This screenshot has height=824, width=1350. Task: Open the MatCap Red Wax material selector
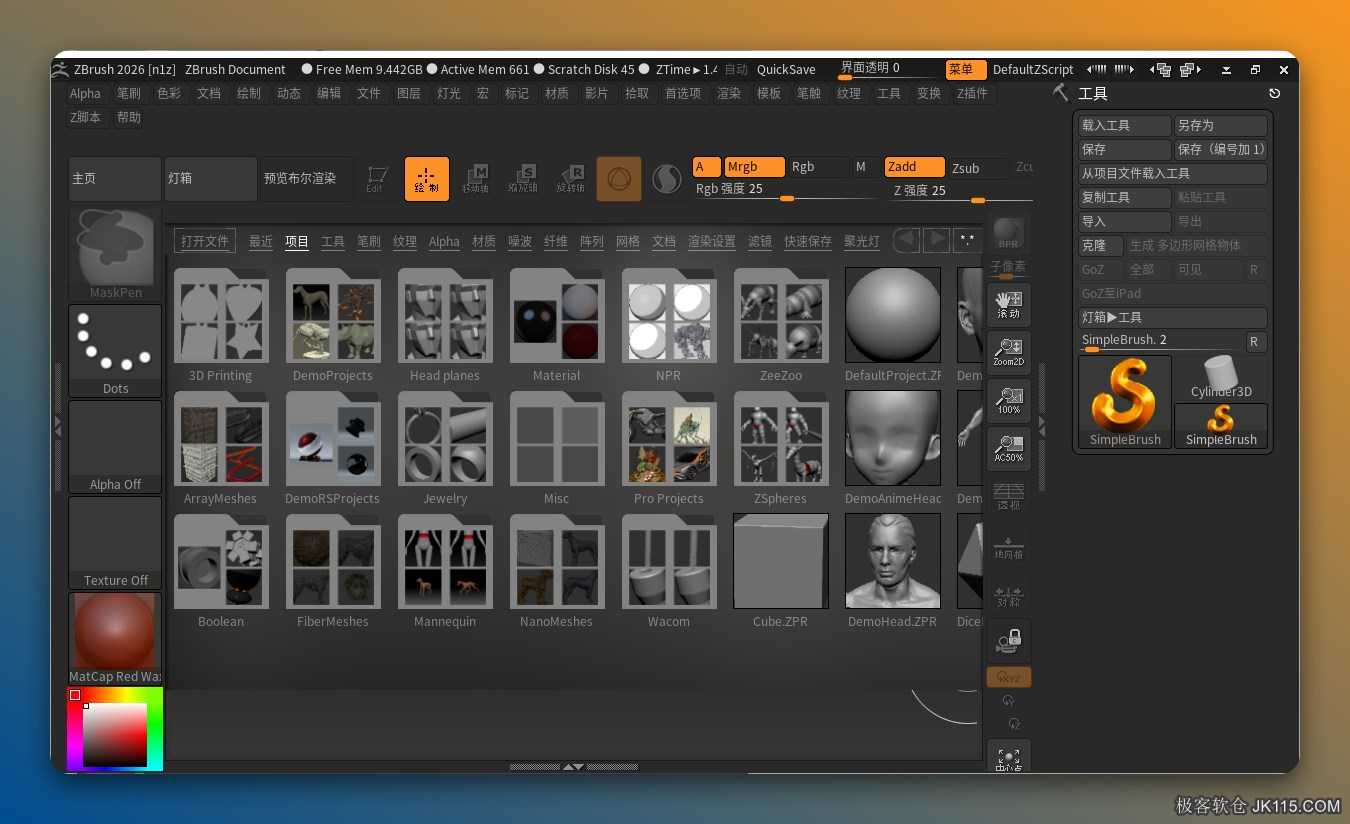tap(116, 639)
